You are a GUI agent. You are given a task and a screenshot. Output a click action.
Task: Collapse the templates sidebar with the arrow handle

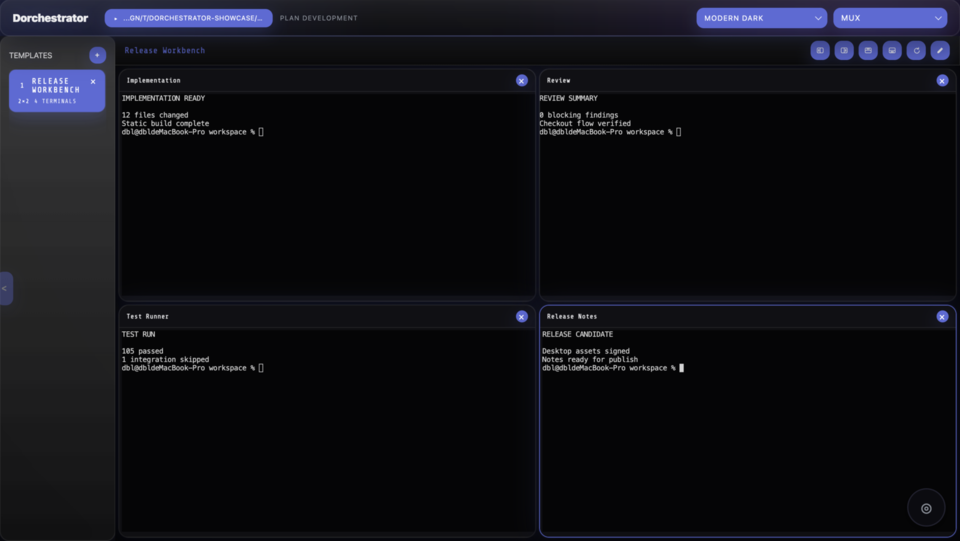point(5,288)
